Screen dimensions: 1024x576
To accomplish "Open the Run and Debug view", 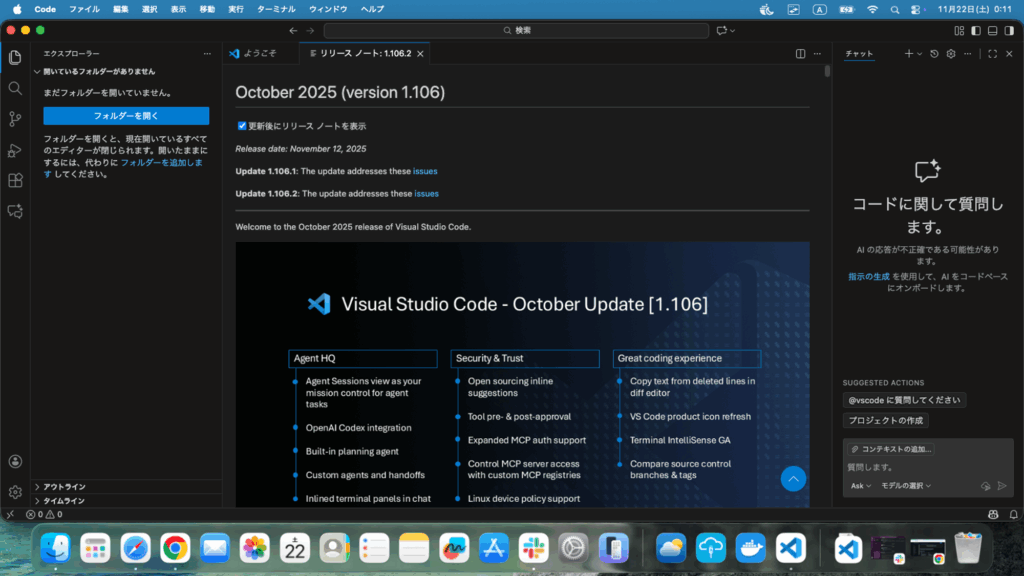I will click(x=15, y=150).
